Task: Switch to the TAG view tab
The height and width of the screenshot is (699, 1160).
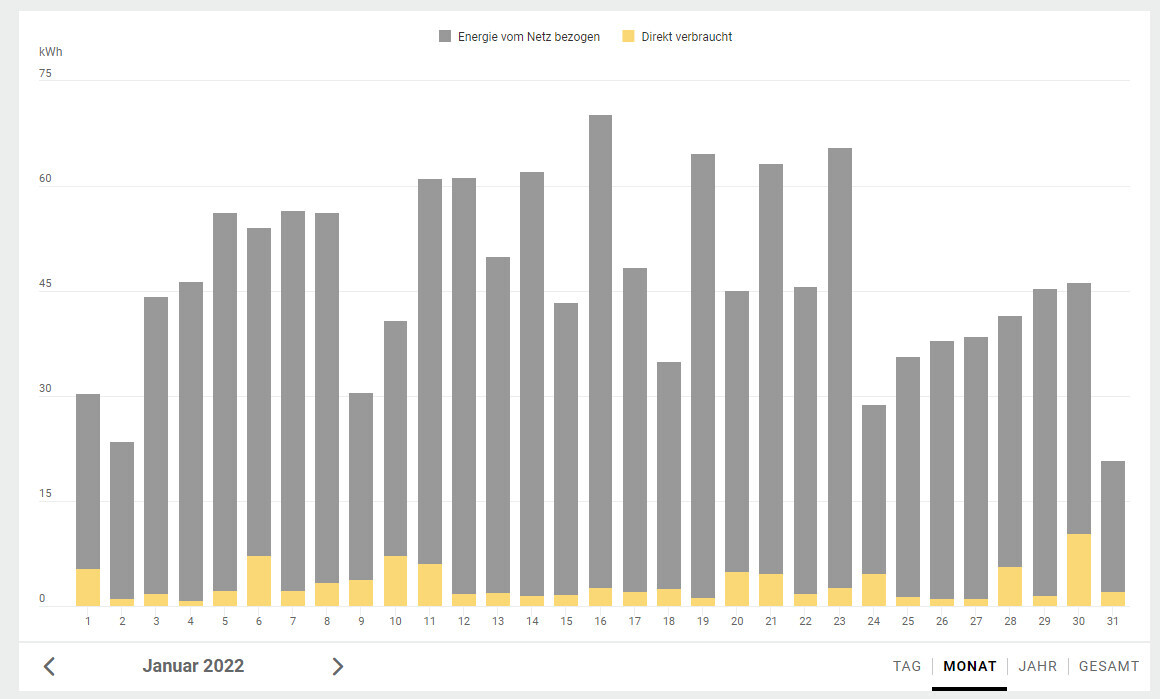Action: tap(907, 666)
